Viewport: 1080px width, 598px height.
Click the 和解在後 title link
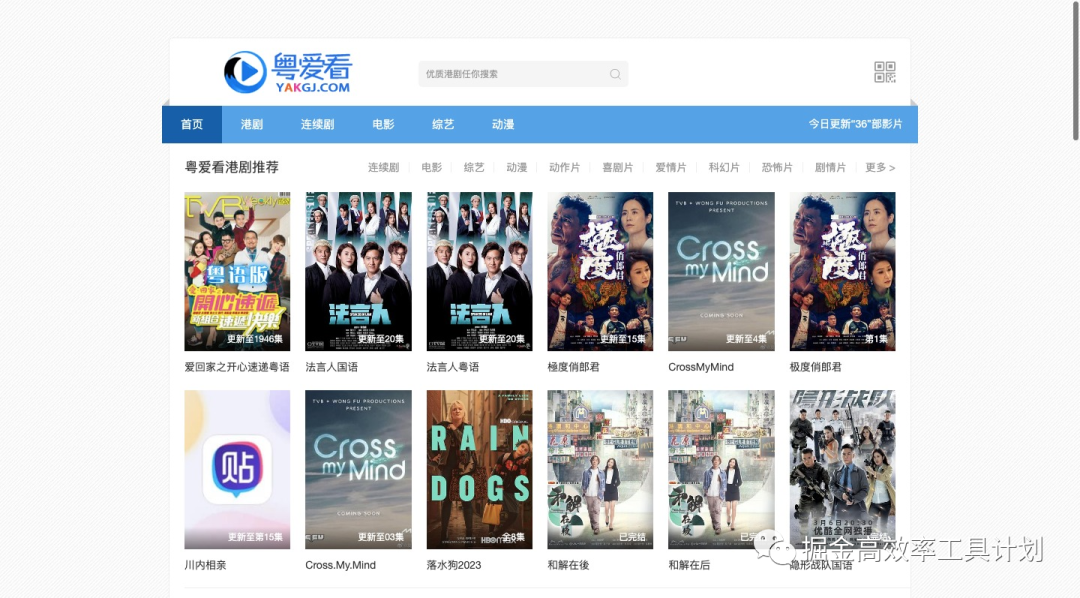pos(568,565)
